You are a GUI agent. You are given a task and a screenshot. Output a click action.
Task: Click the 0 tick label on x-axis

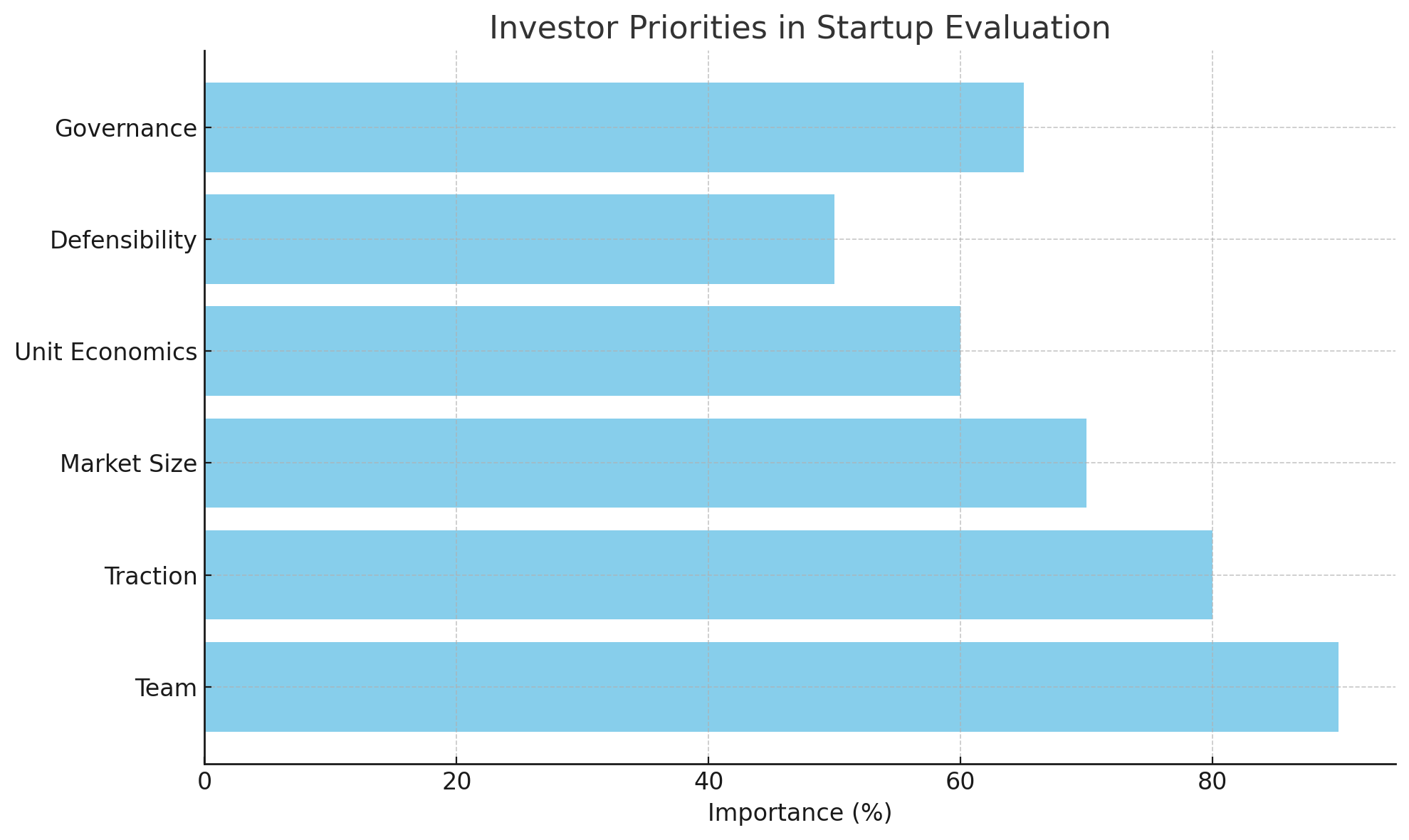click(205, 782)
